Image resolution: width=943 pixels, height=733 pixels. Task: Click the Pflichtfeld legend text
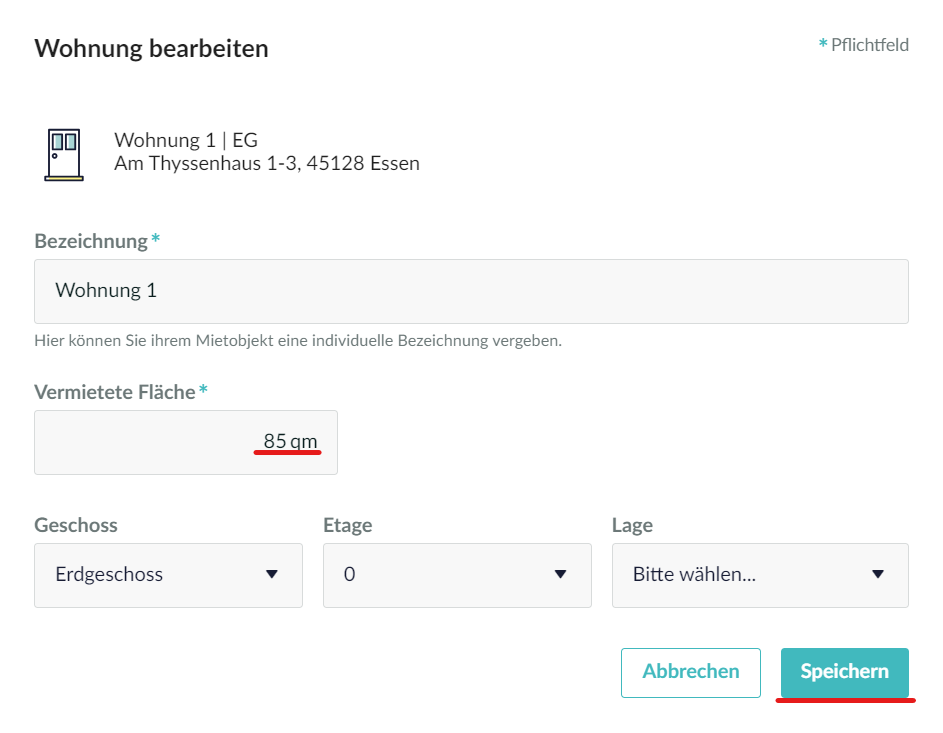pos(864,44)
